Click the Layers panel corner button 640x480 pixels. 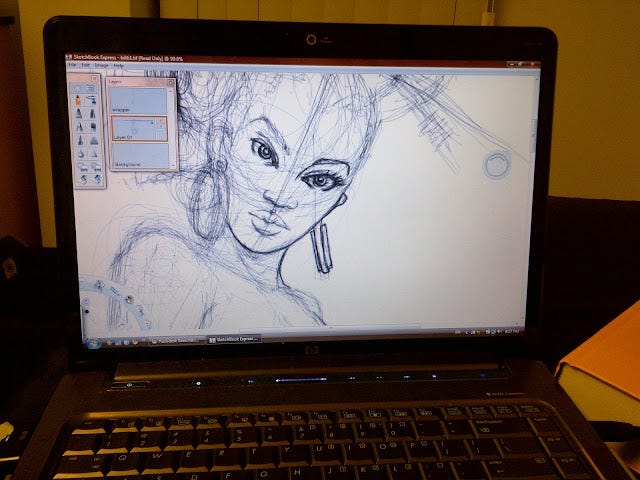[x=171, y=82]
